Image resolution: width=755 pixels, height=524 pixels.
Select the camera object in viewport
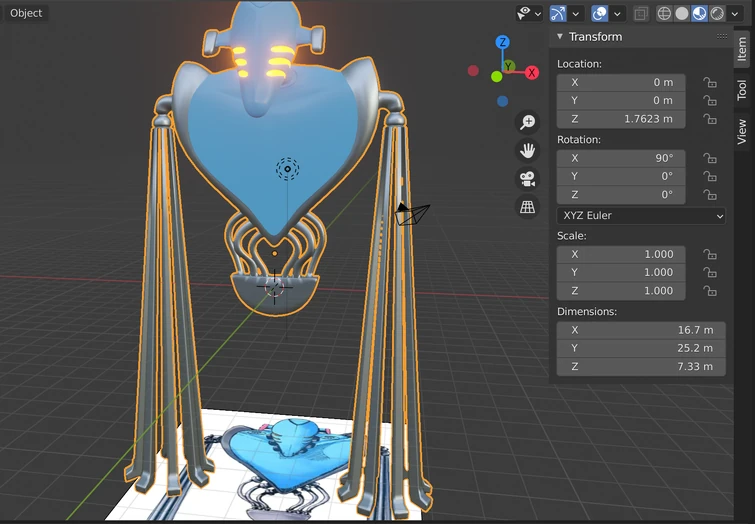click(x=412, y=213)
